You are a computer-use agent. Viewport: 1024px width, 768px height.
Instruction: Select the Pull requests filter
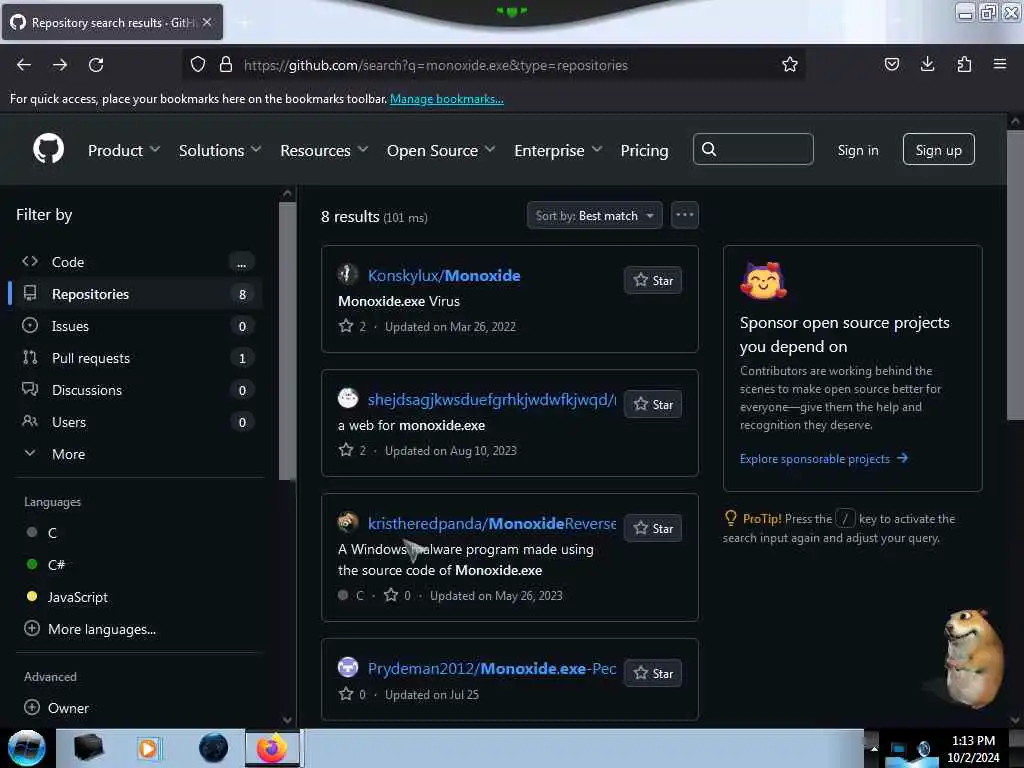[x=137, y=358]
